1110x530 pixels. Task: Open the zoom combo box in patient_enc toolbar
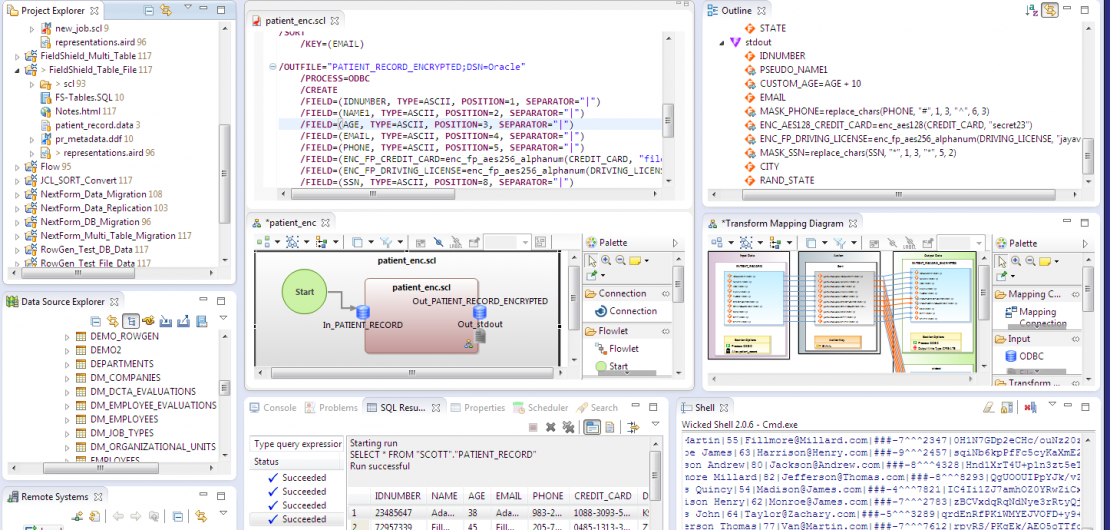508,242
